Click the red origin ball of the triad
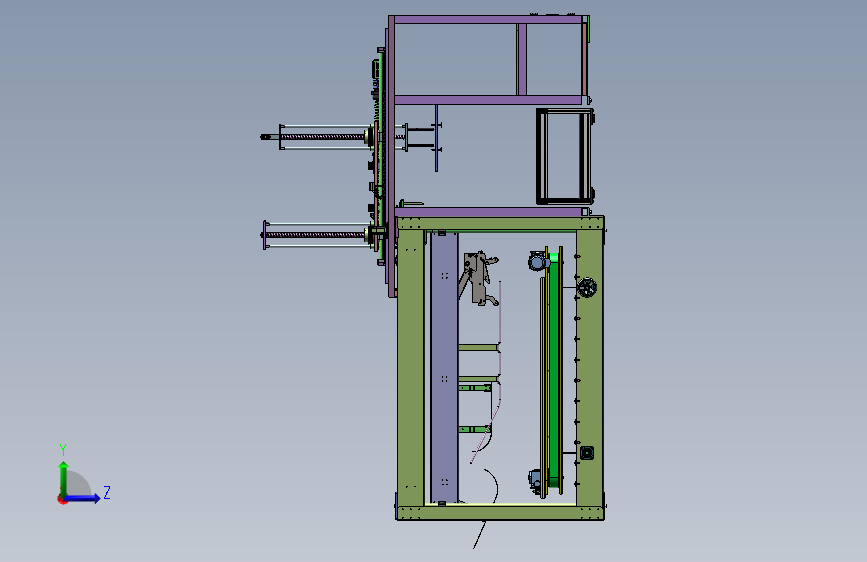The image size is (867, 562). [62, 499]
